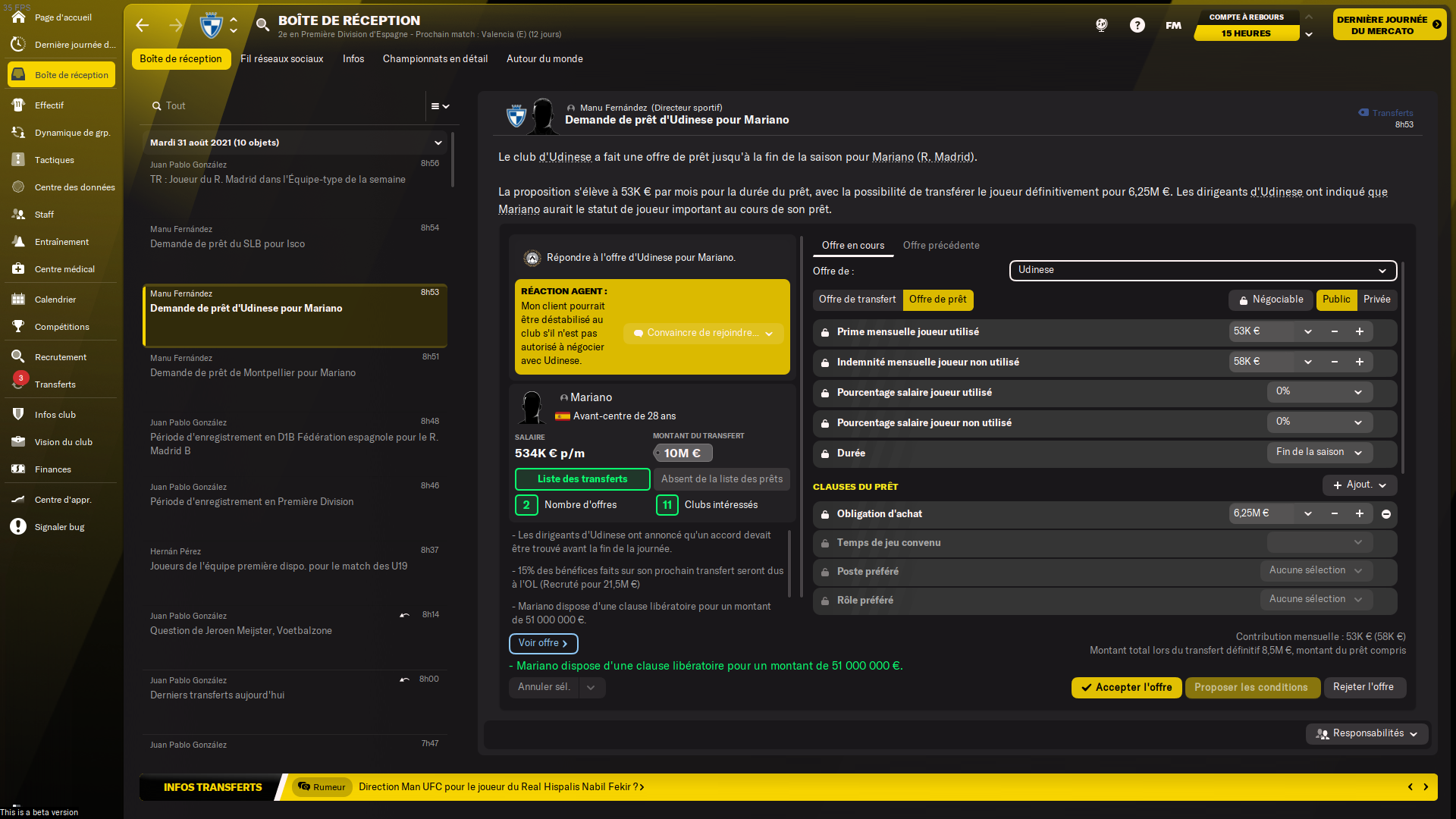Click Accepter l'offre button
Viewport: 1456px width, 819px height.
[x=1126, y=687]
